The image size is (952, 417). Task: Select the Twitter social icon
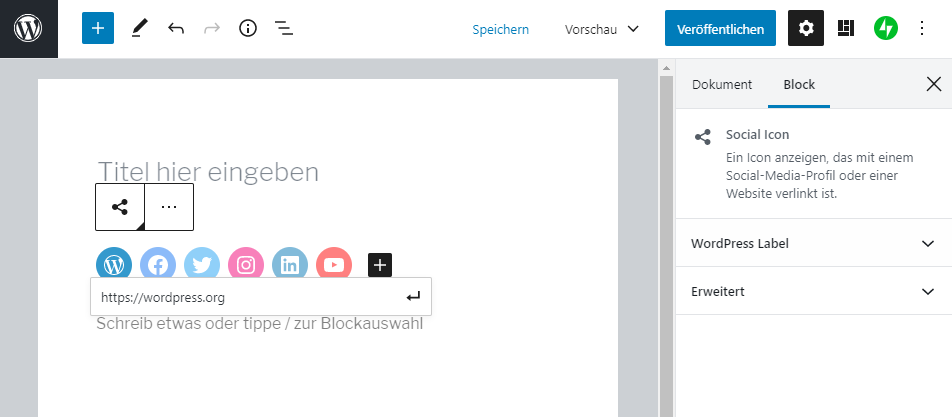(x=202, y=263)
